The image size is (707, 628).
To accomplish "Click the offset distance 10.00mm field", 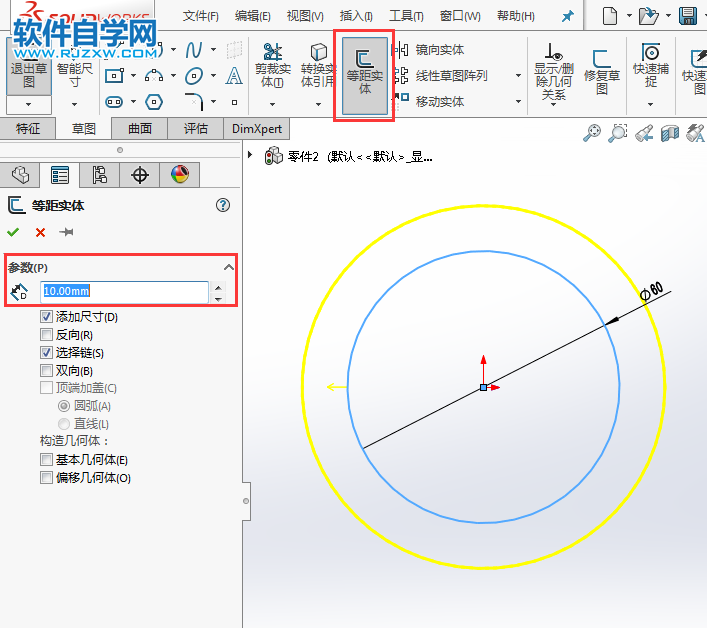I will tap(124, 291).
